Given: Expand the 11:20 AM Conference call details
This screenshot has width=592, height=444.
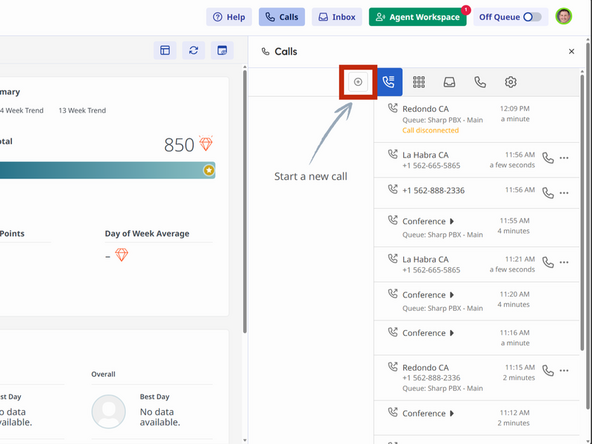Looking at the screenshot, I should tap(452, 295).
